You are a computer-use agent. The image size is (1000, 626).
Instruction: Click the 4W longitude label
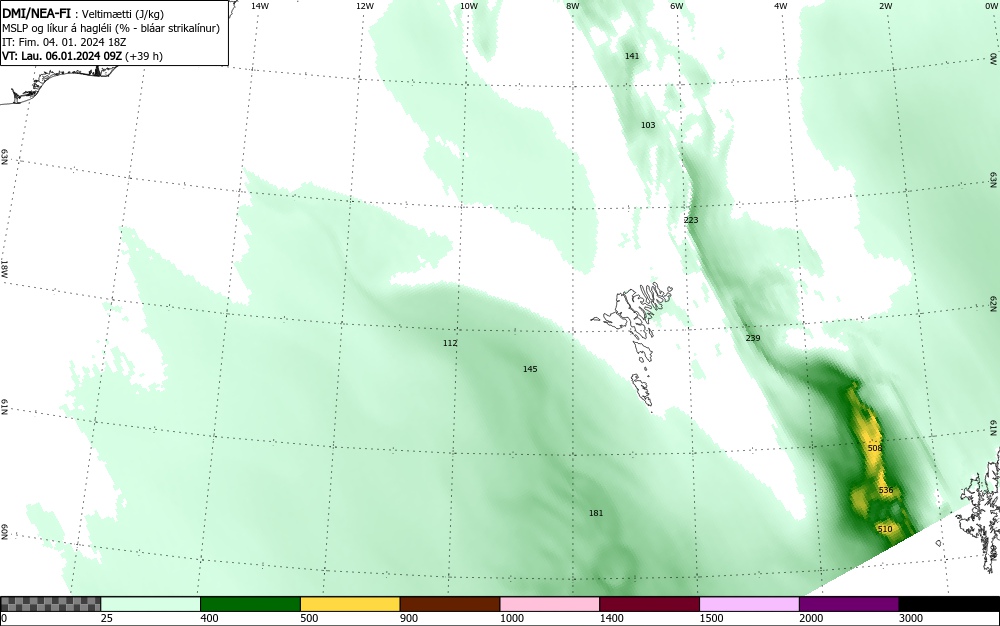coord(781,6)
